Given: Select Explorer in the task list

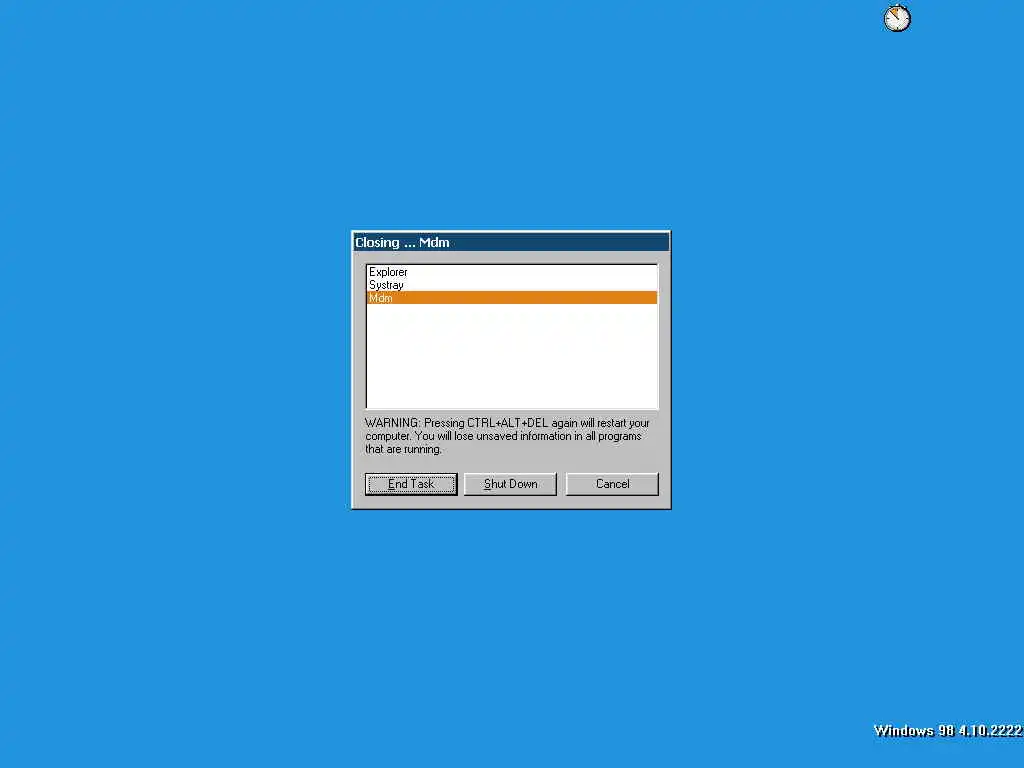Looking at the screenshot, I should pyautogui.click(x=512, y=272).
